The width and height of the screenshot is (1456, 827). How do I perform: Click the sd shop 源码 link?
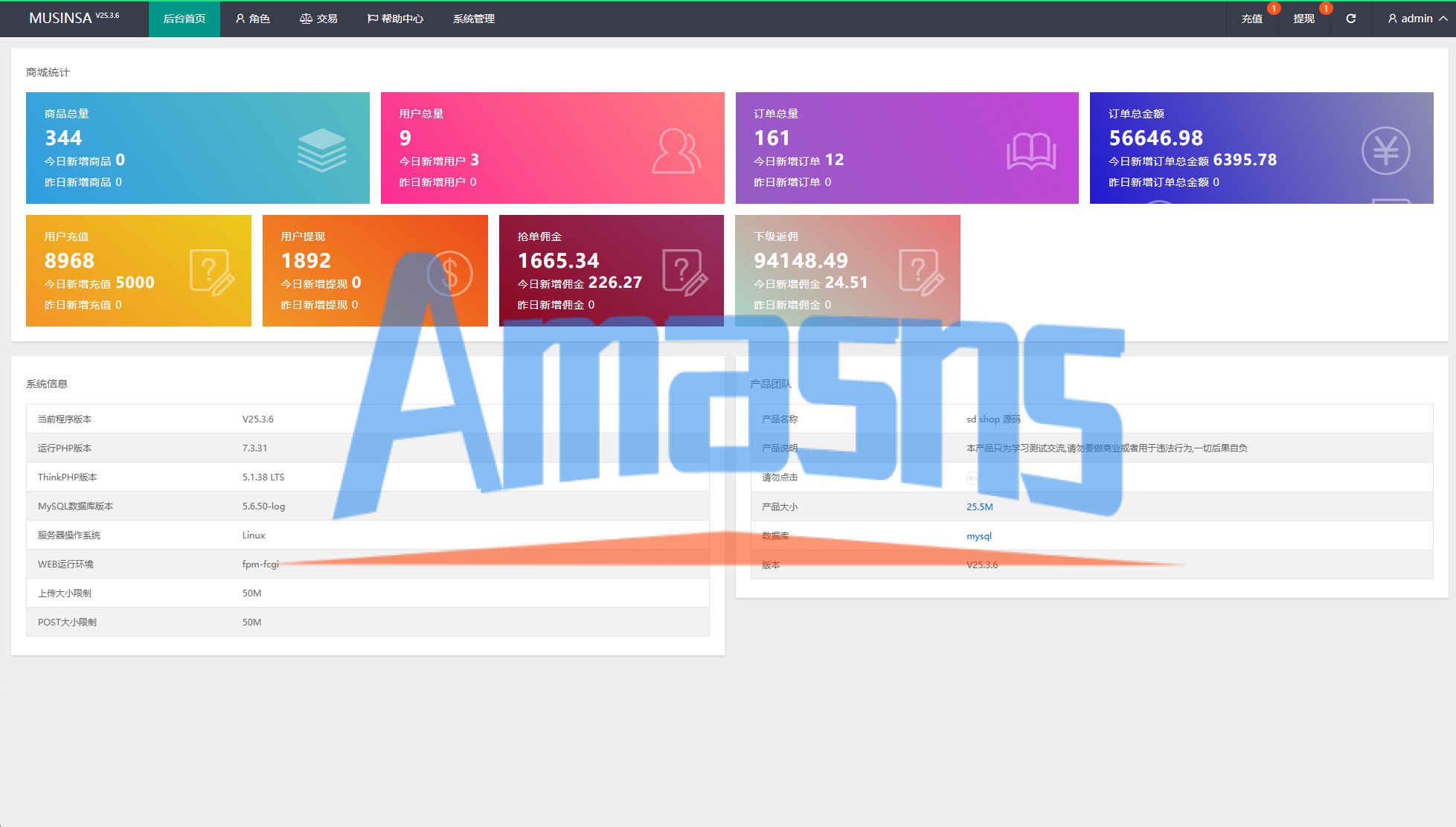coord(993,419)
